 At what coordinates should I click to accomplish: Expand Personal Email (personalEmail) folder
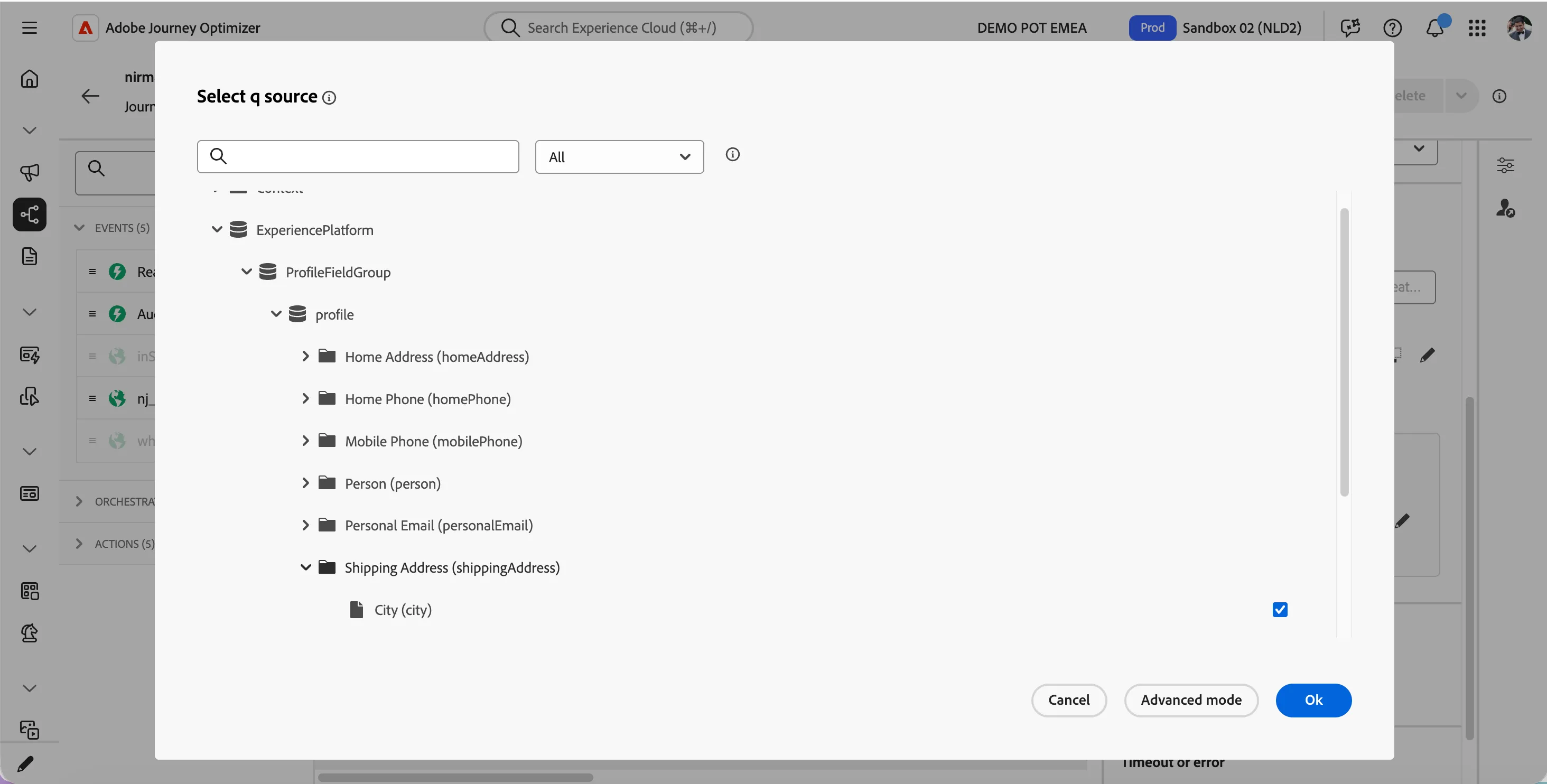tap(305, 525)
